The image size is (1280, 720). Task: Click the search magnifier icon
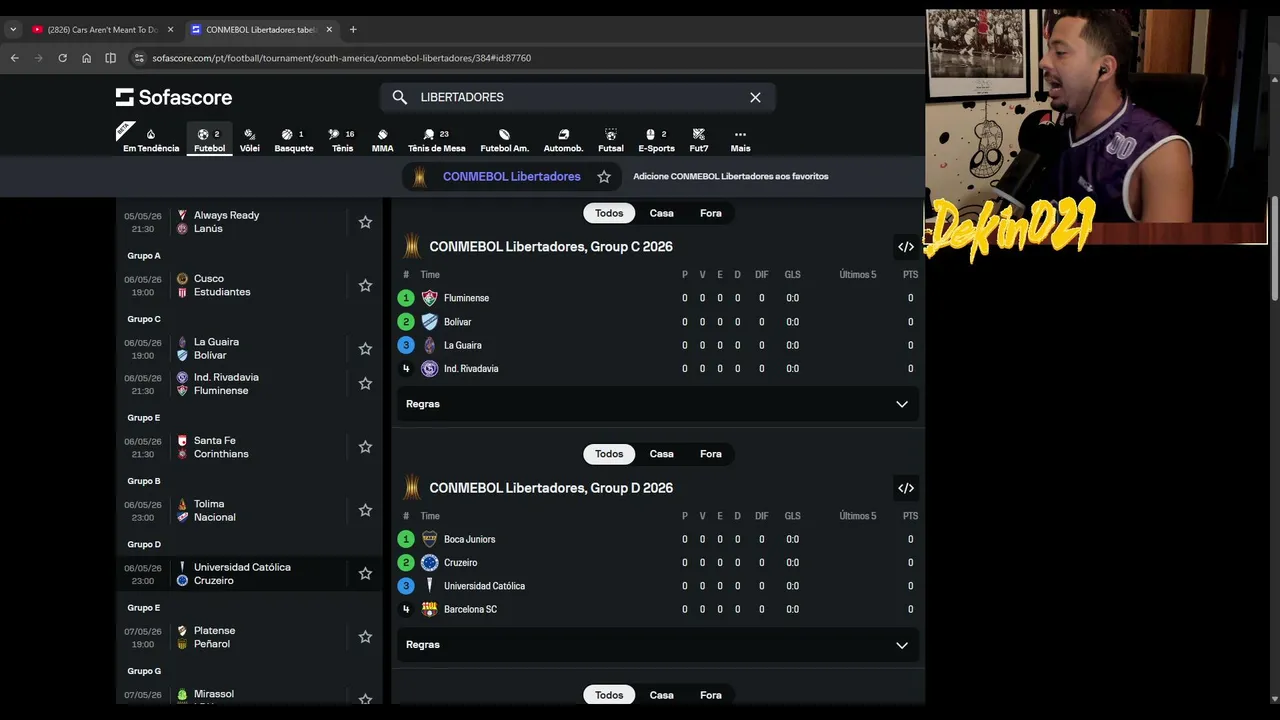[400, 97]
